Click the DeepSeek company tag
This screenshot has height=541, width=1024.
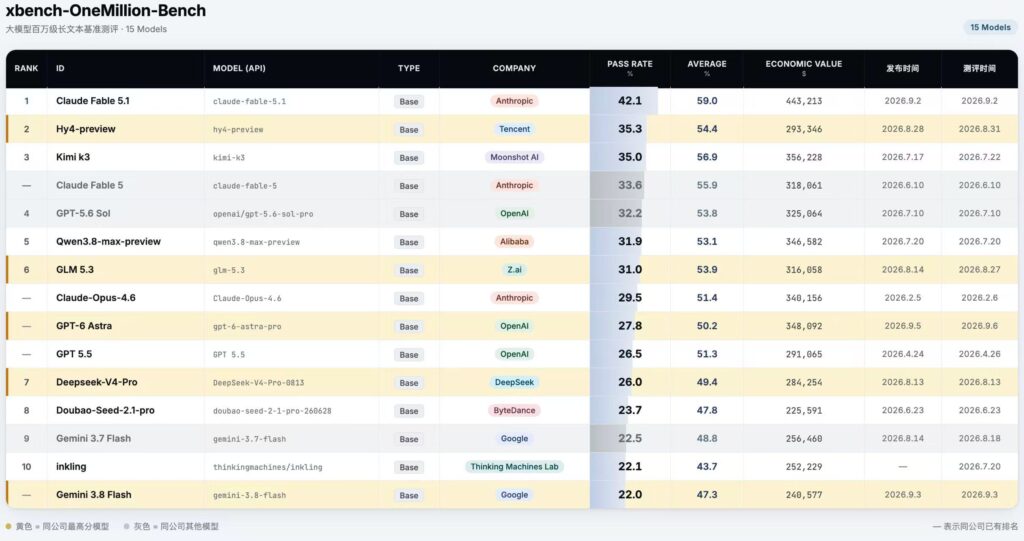point(514,382)
